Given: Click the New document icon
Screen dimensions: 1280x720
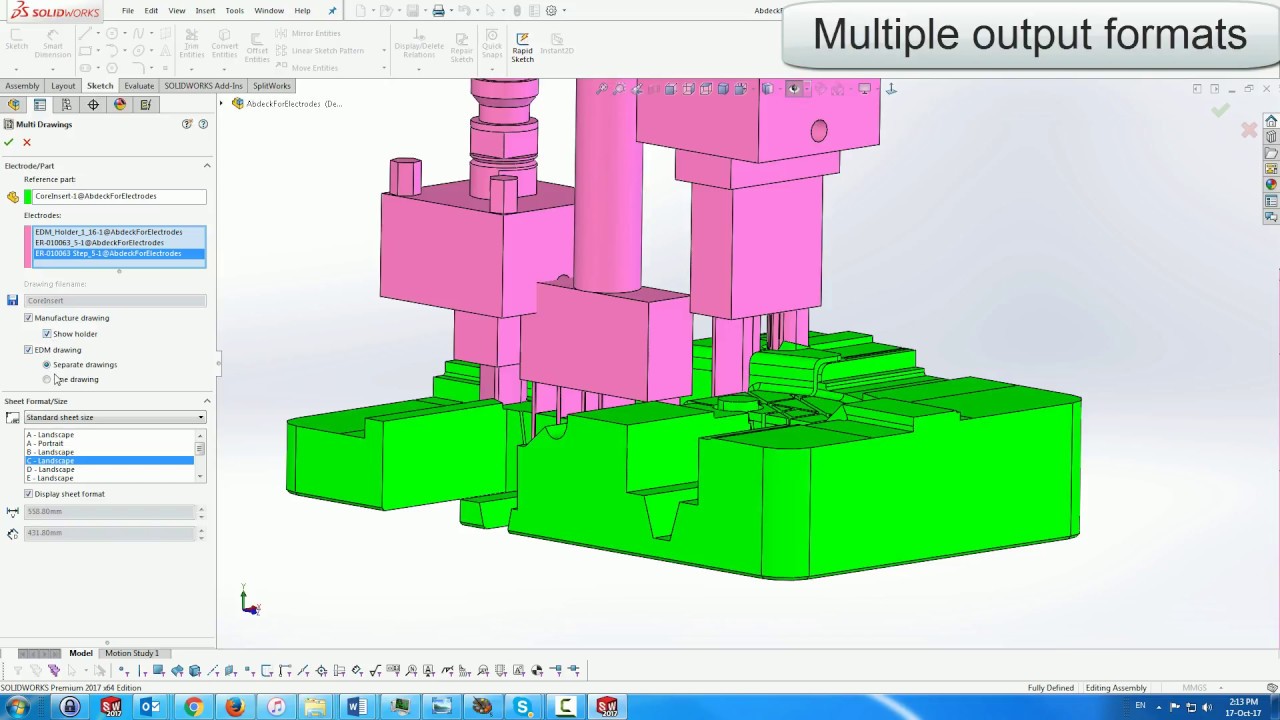Looking at the screenshot, I should (359, 11).
